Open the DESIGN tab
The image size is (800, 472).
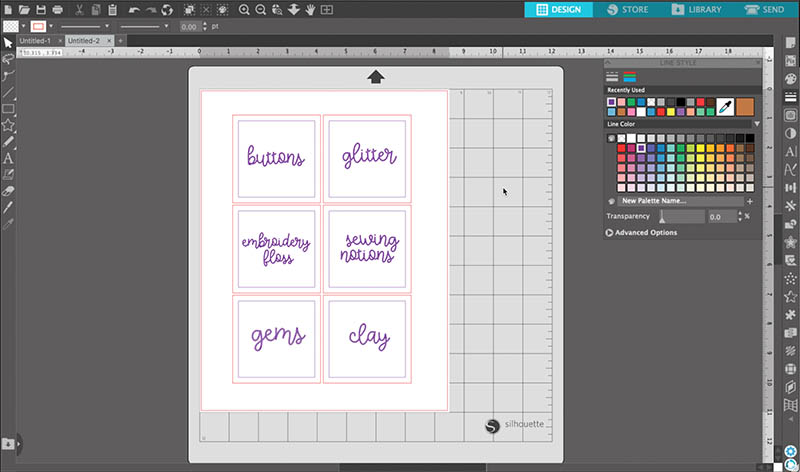click(x=559, y=9)
